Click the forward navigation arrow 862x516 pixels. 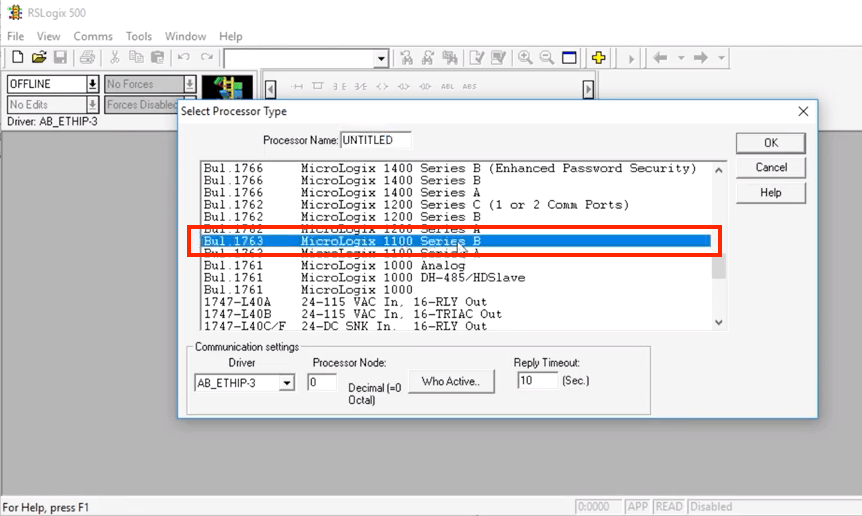coord(700,58)
